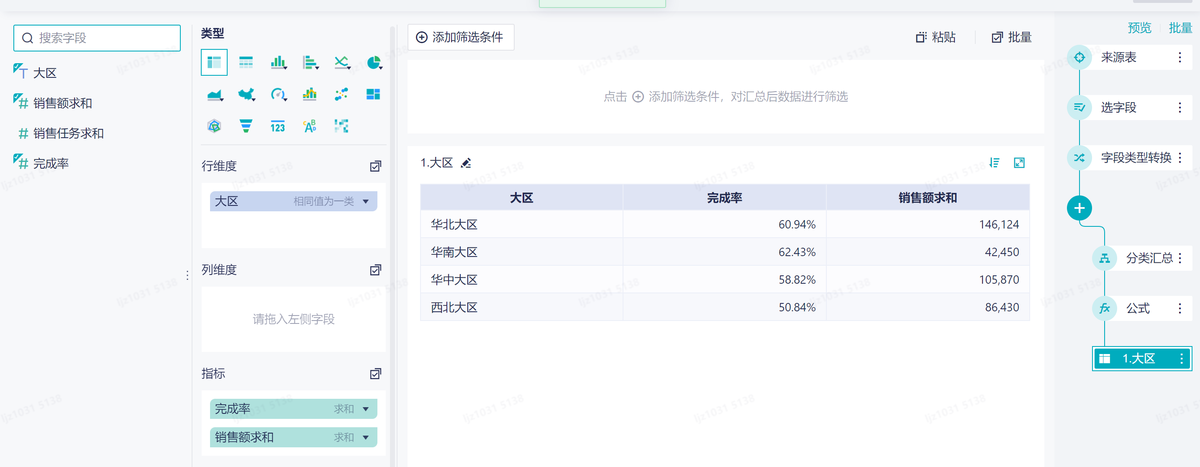
Task: Open the more menu for 1.大区 step
Action: coord(1181,359)
